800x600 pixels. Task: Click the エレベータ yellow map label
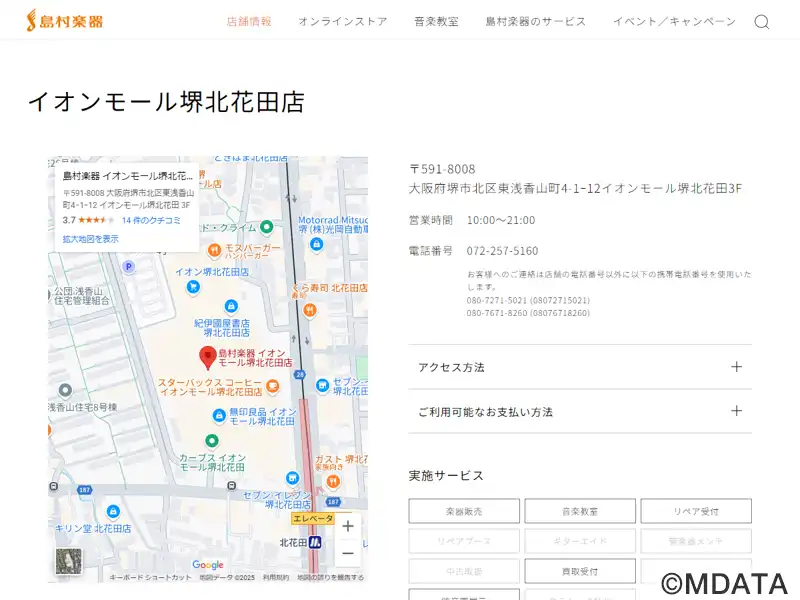(x=313, y=518)
